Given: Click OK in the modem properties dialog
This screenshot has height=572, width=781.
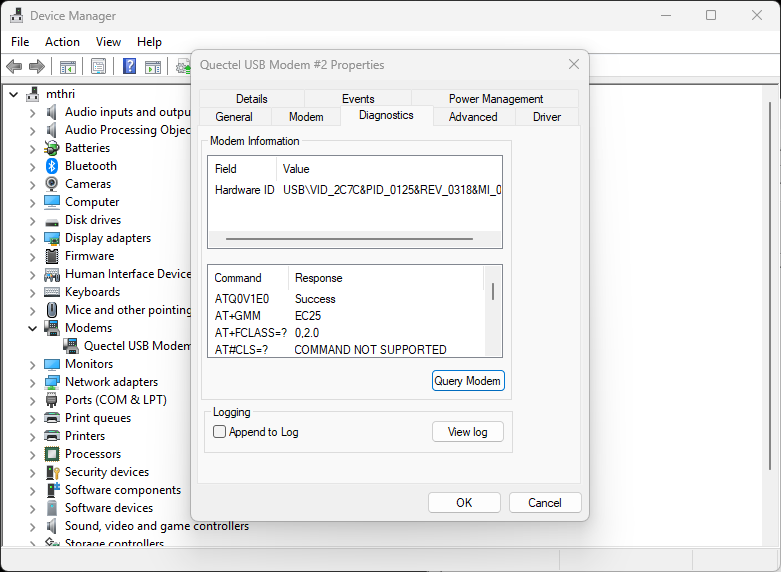Looking at the screenshot, I should pyautogui.click(x=464, y=502).
